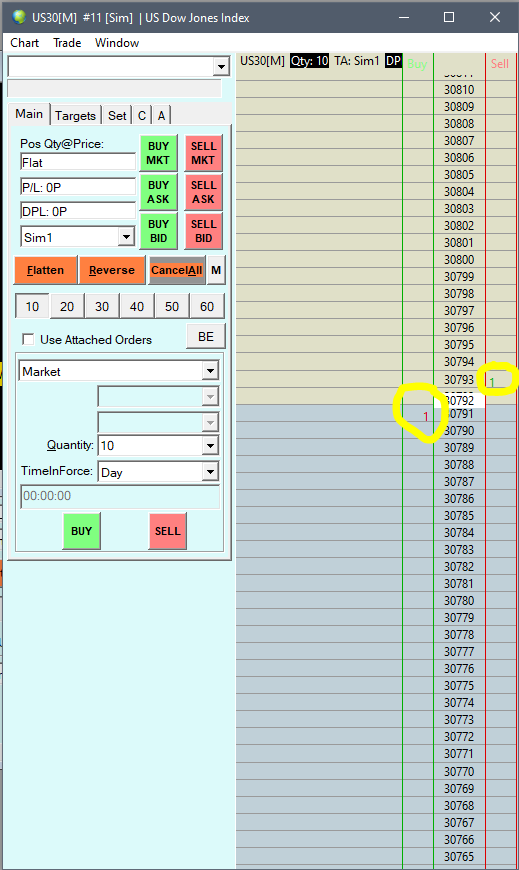This screenshot has height=870, width=519.
Task: Click the red SELL order button
Action: [168, 531]
